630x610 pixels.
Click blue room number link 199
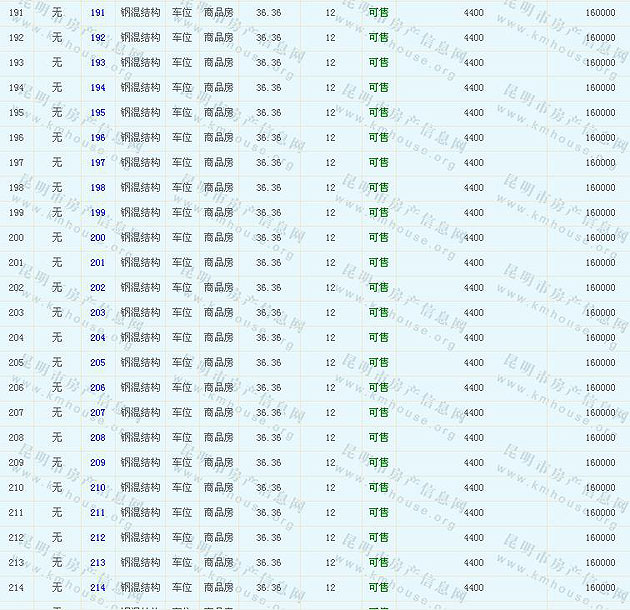coord(97,213)
